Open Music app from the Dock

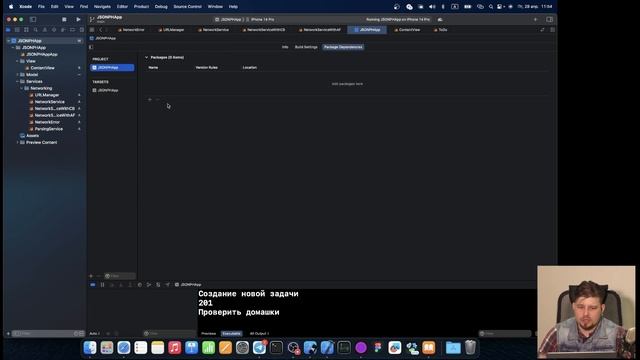pos(174,347)
